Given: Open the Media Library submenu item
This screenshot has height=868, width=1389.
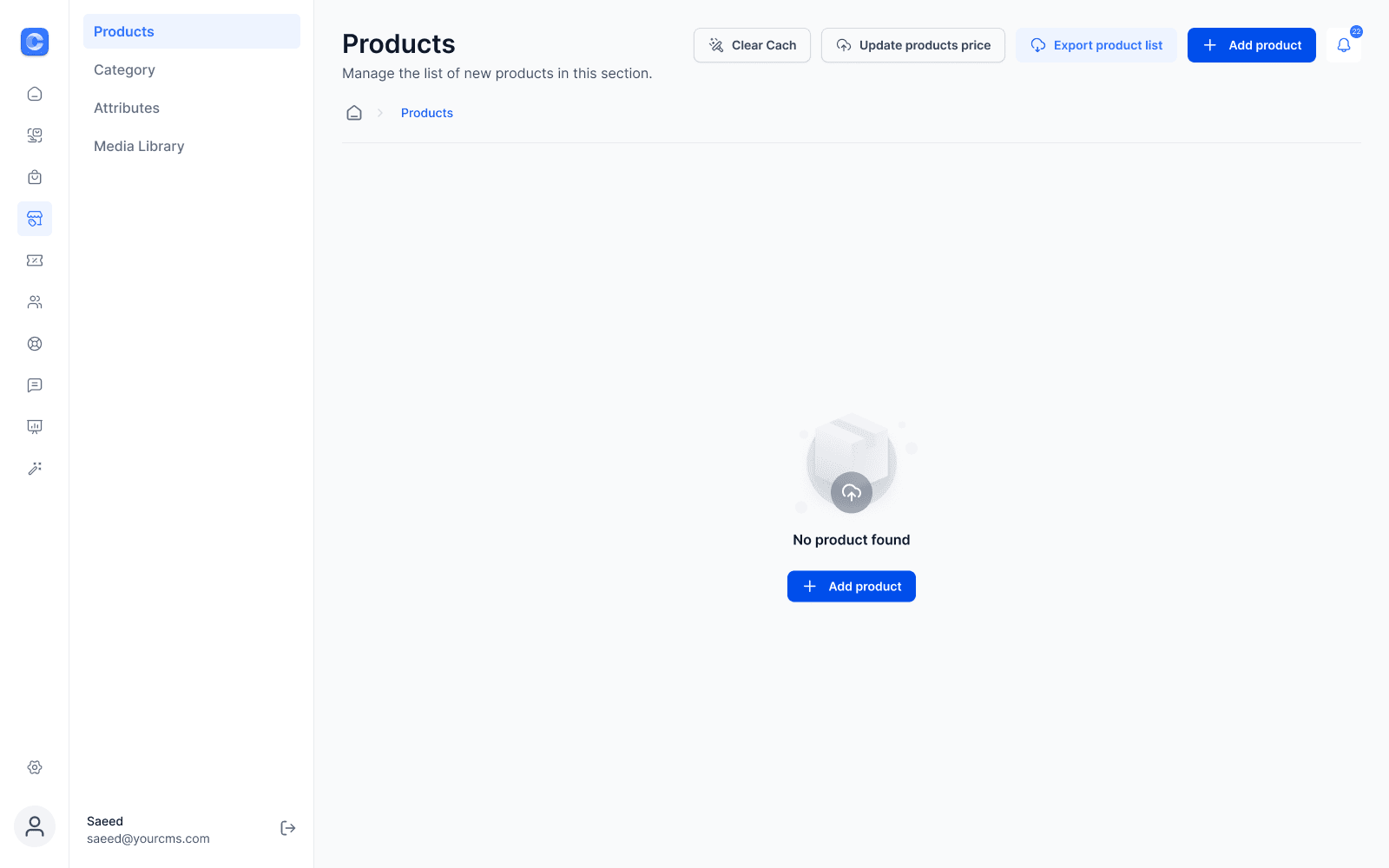Looking at the screenshot, I should 192,146.
